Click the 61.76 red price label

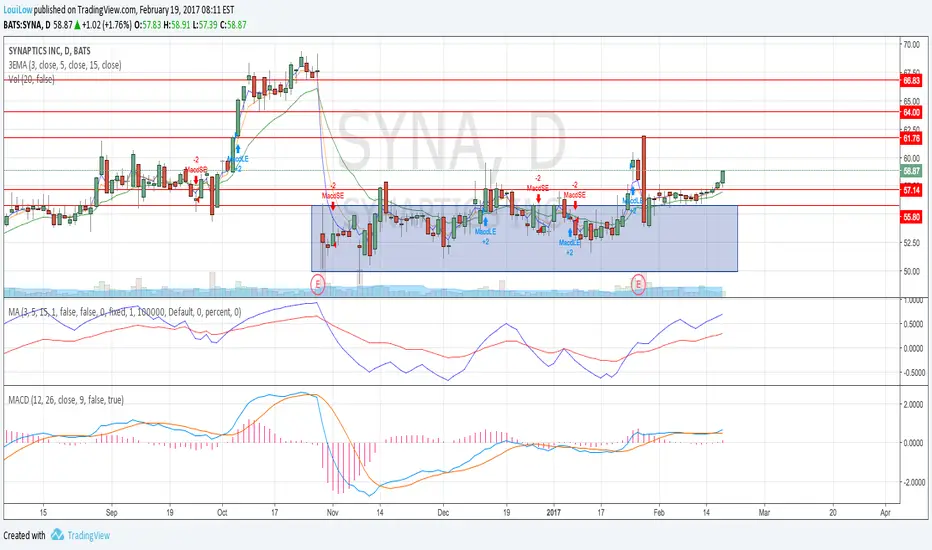(x=911, y=139)
